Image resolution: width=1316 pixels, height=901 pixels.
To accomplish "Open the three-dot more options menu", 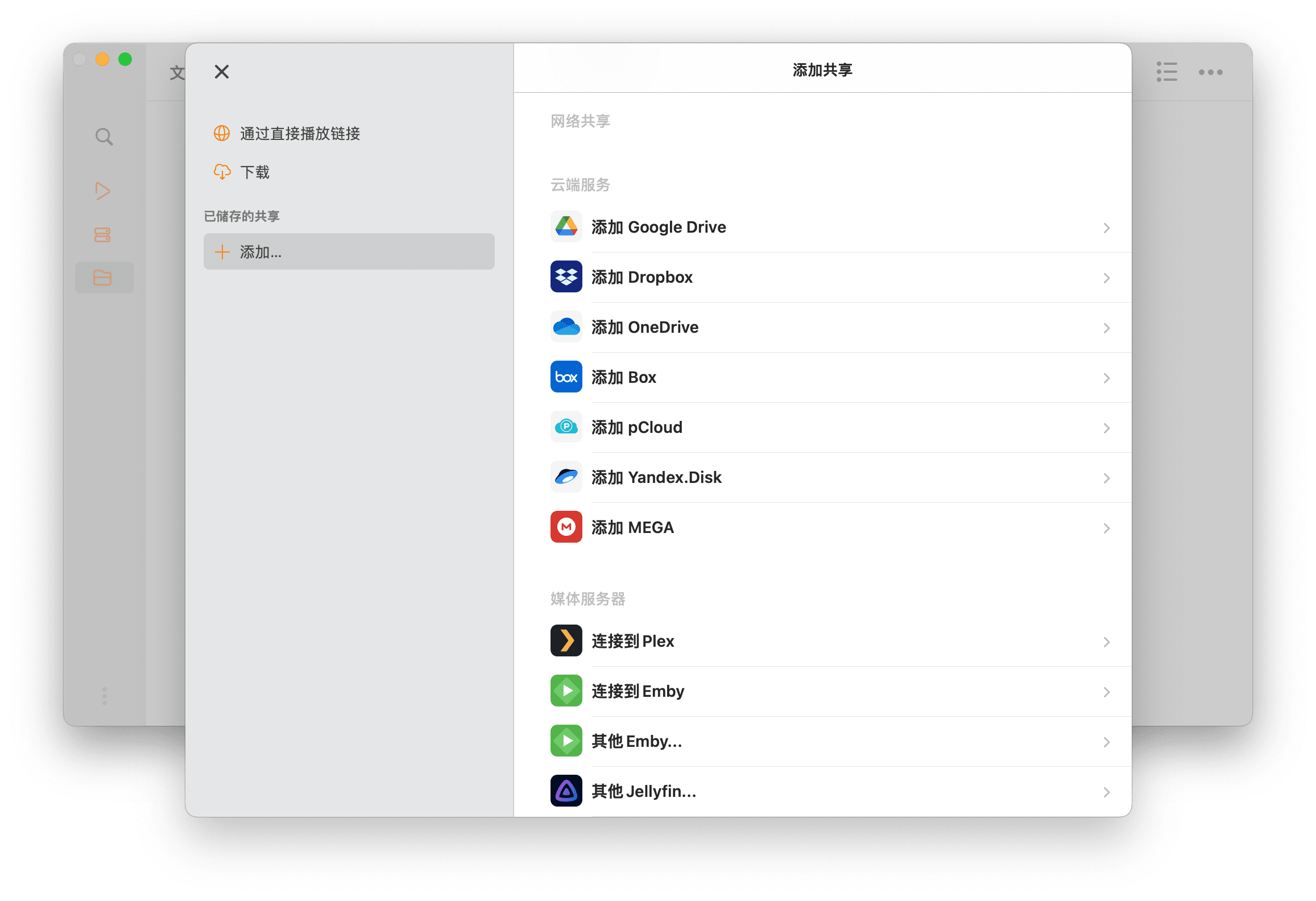I will pyautogui.click(x=1210, y=72).
